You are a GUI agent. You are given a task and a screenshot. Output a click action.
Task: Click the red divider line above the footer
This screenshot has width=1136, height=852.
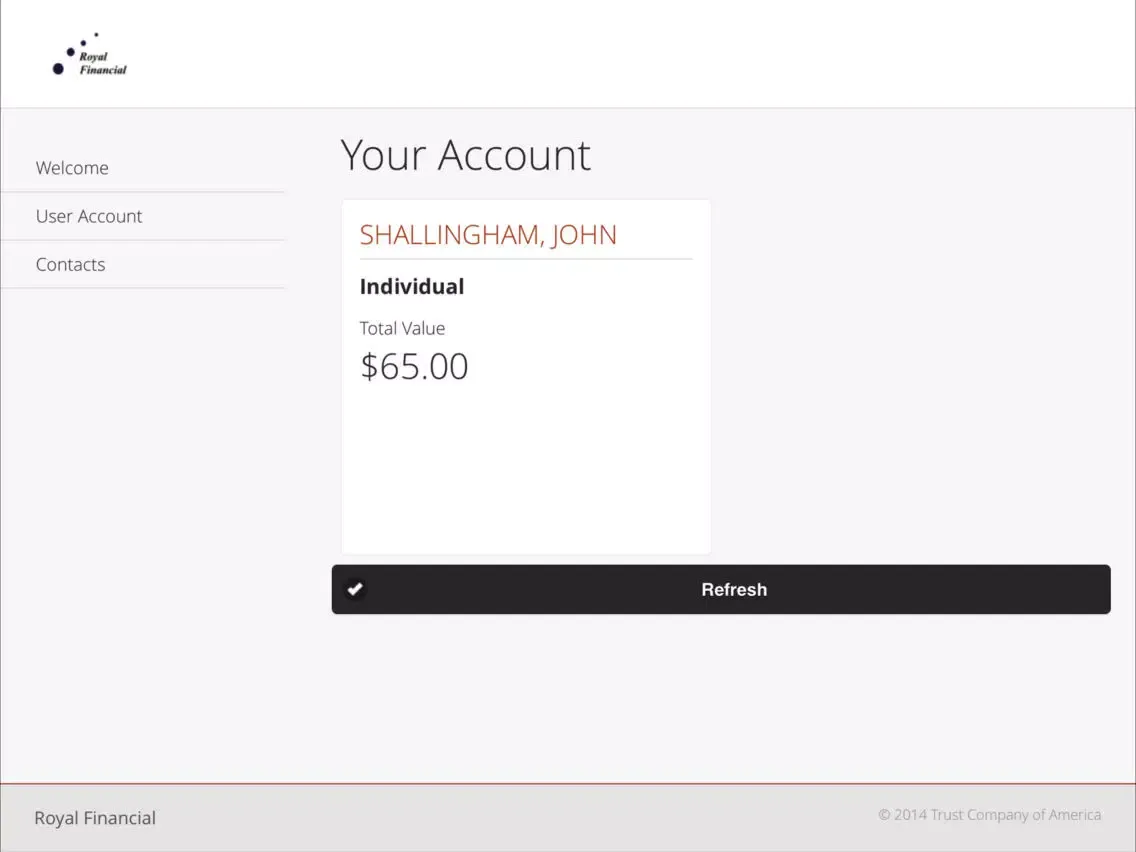tap(568, 784)
